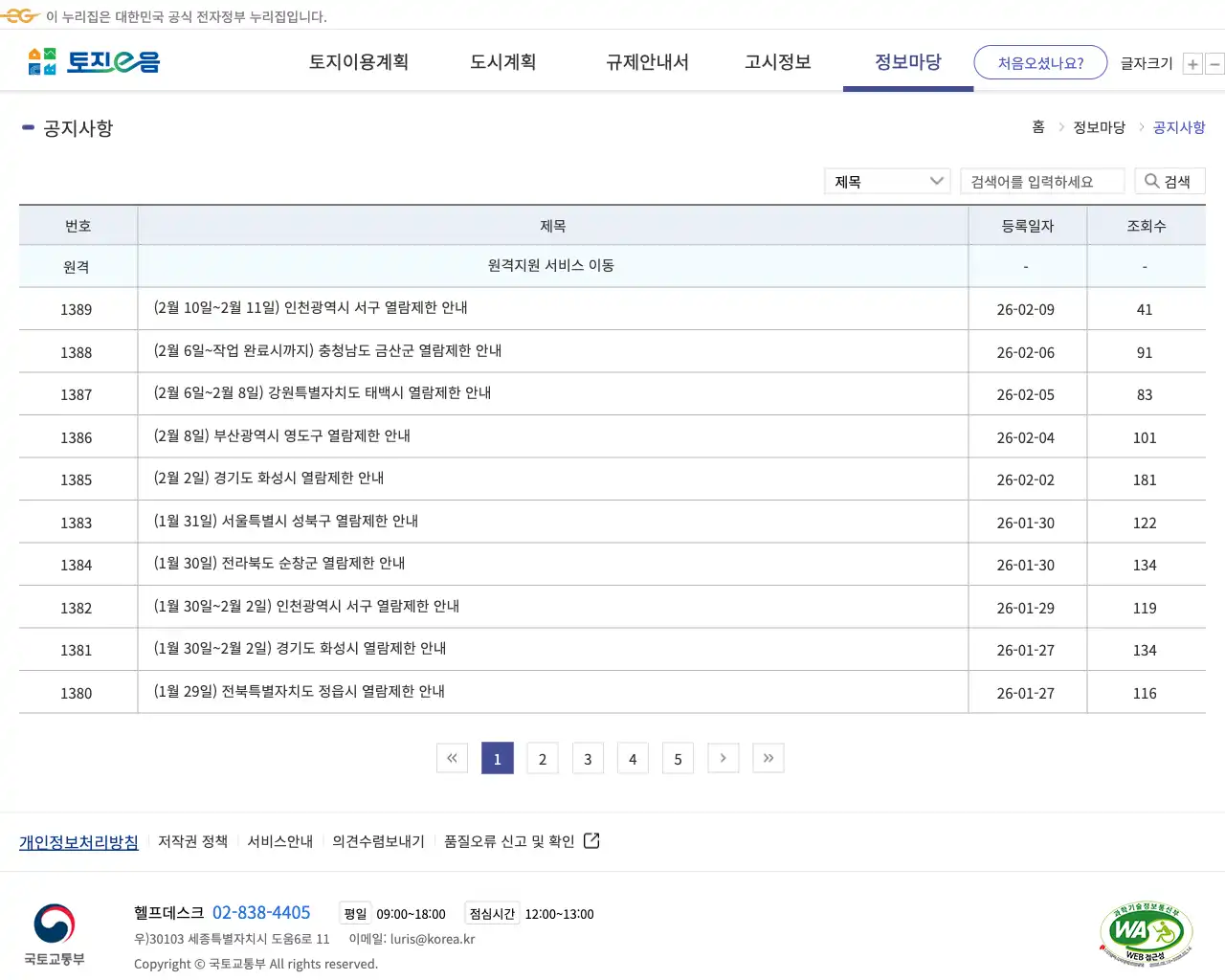Click the 개인정보처리방침 footer link
Image resolution: width=1225 pixels, height=980 pixels.
[x=78, y=841]
